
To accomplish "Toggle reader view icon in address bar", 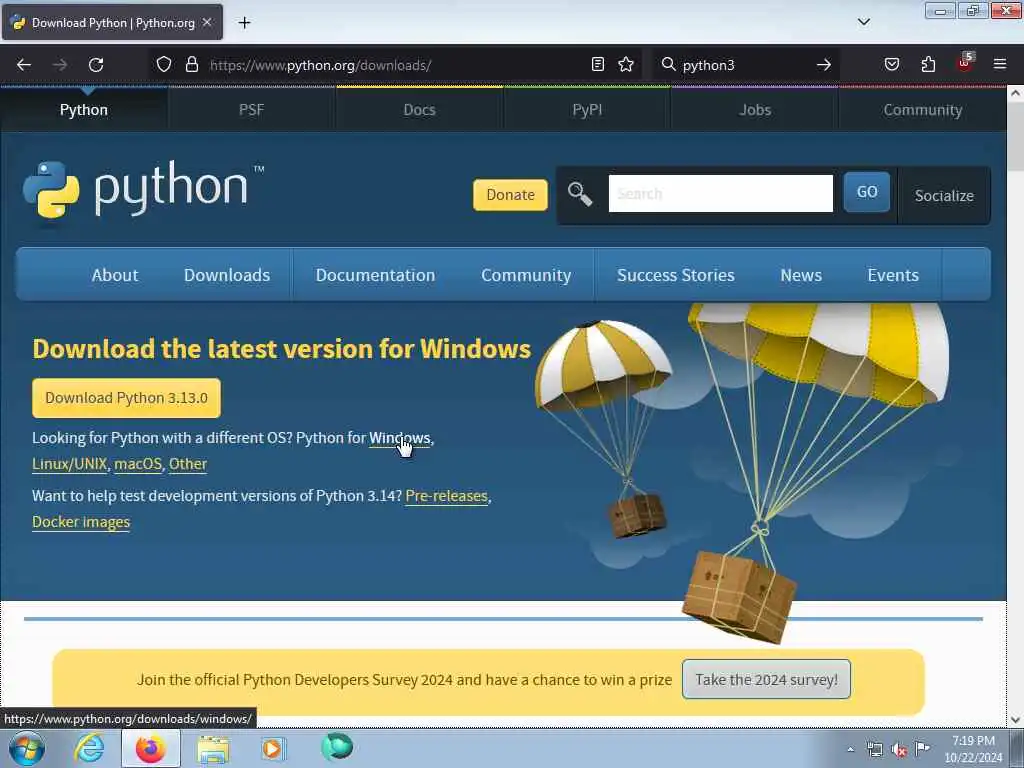I will tap(598, 64).
